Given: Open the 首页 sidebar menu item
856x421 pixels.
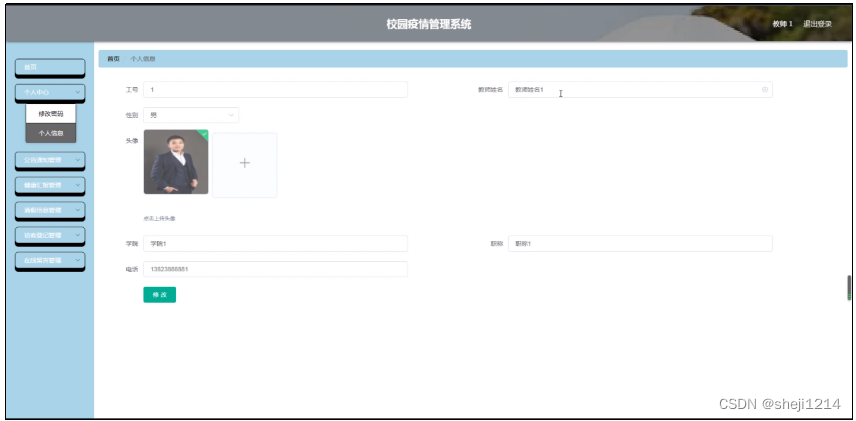Looking at the screenshot, I should (x=50, y=67).
